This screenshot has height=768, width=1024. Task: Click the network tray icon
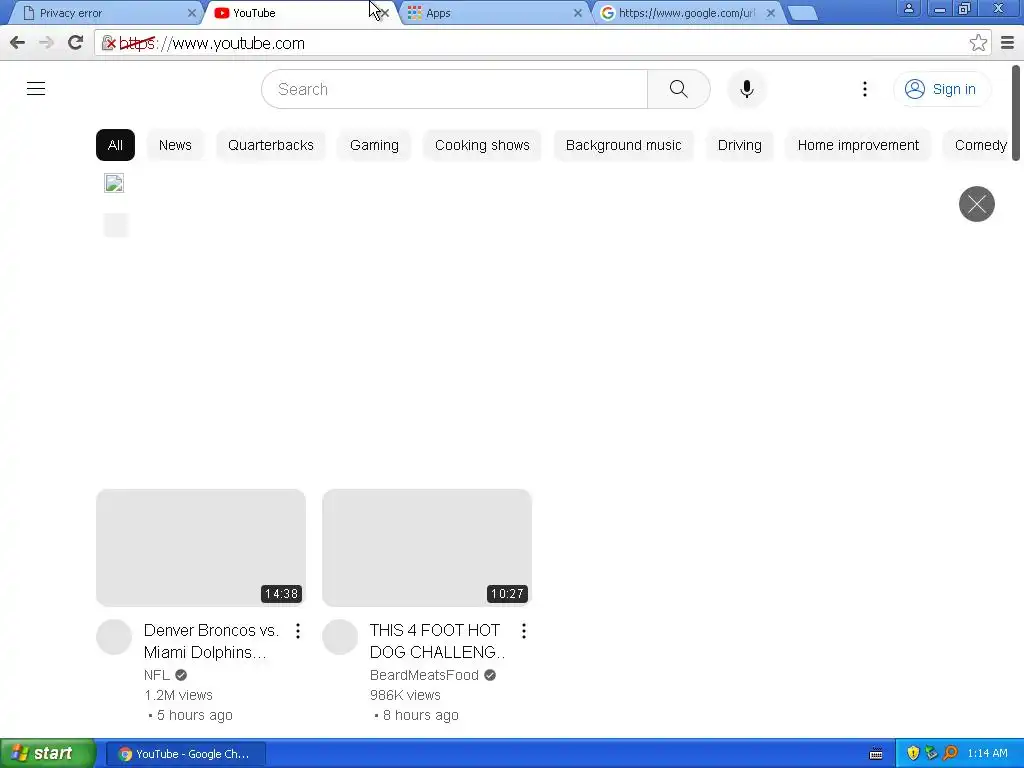pos(931,754)
